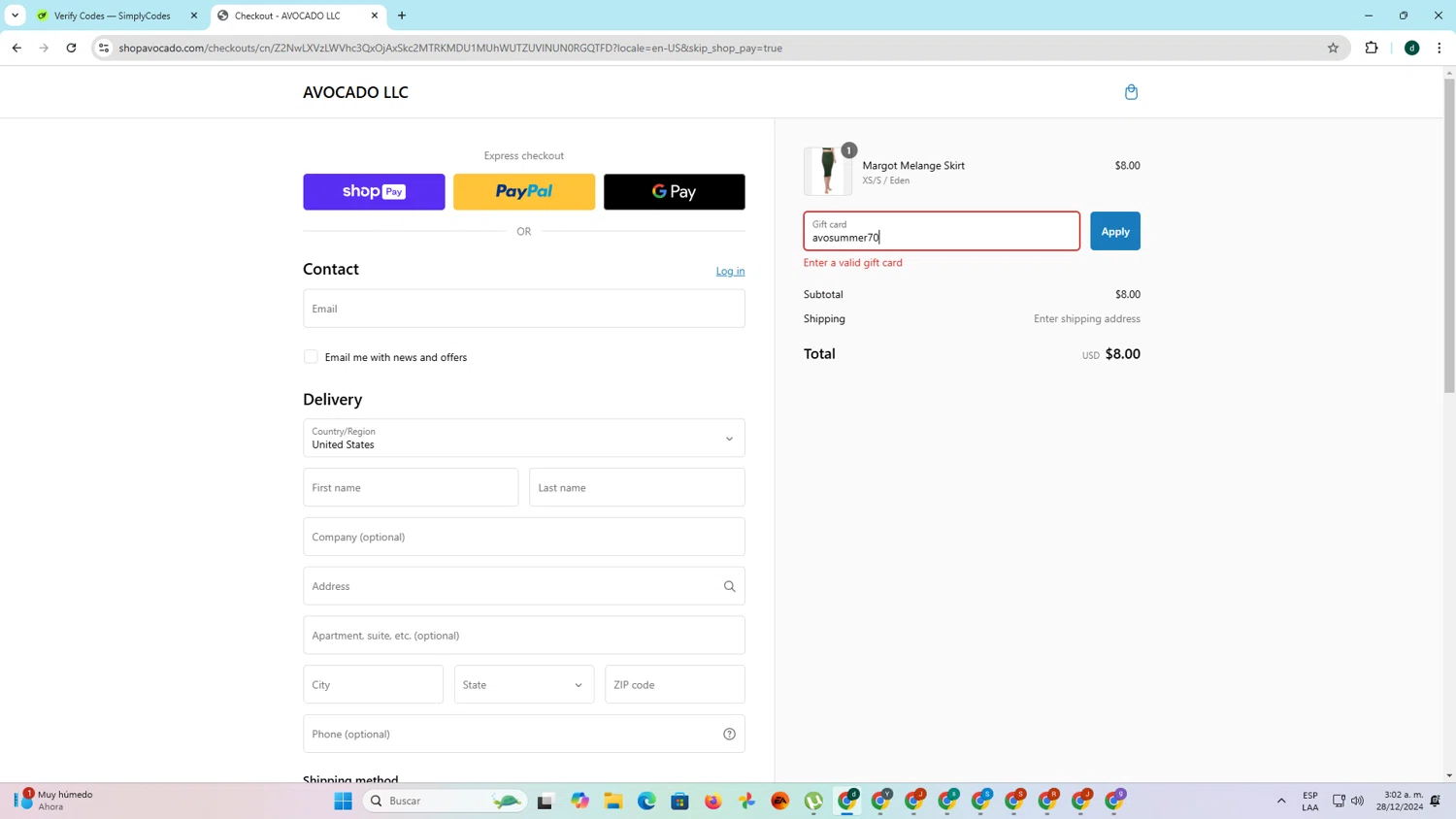The height and width of the screenshot is (819, 1456).
Task: Focus the ZIP code field
Action: [x=675, y=684]
